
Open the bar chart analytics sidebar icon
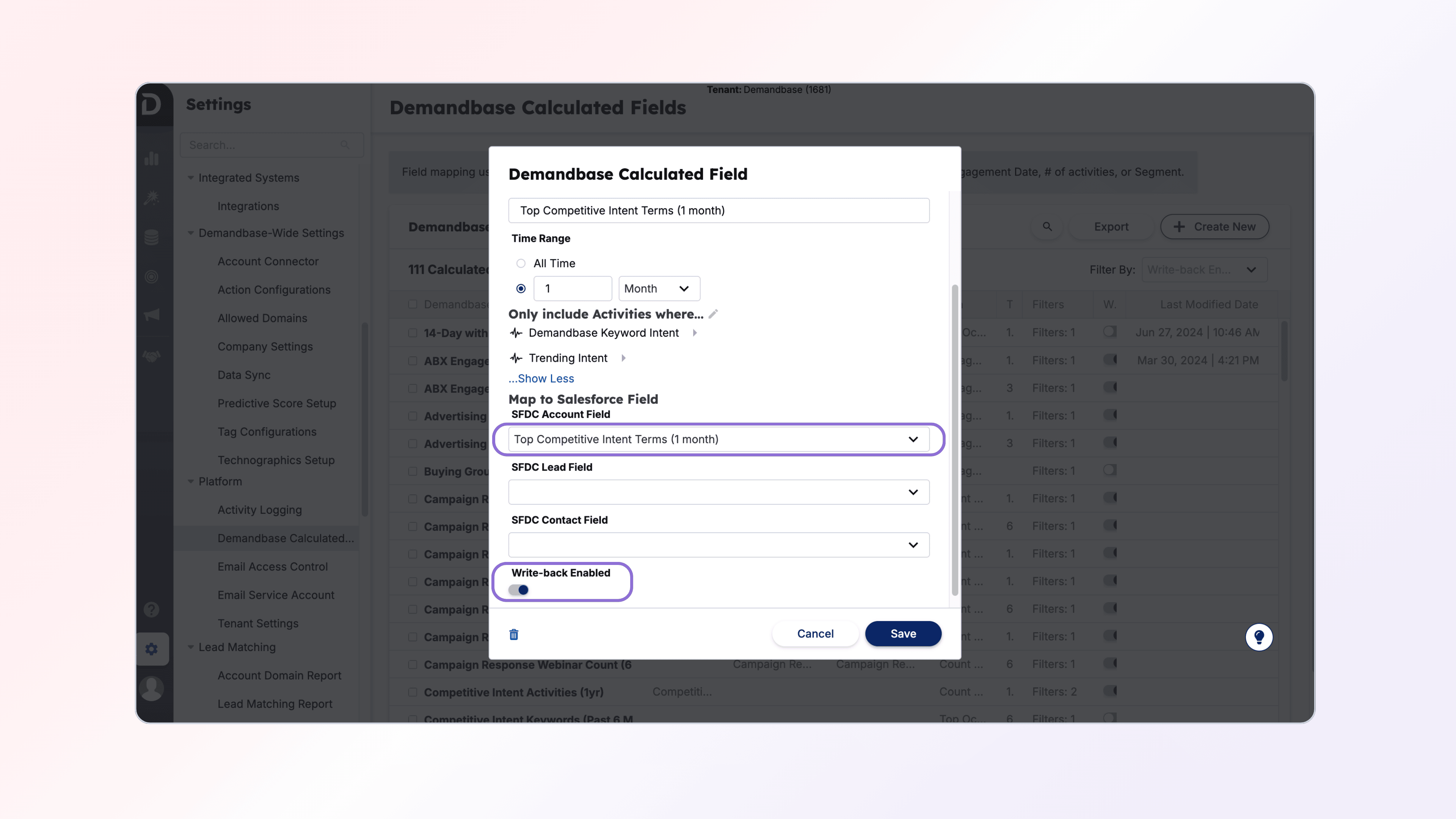point(152,159)
